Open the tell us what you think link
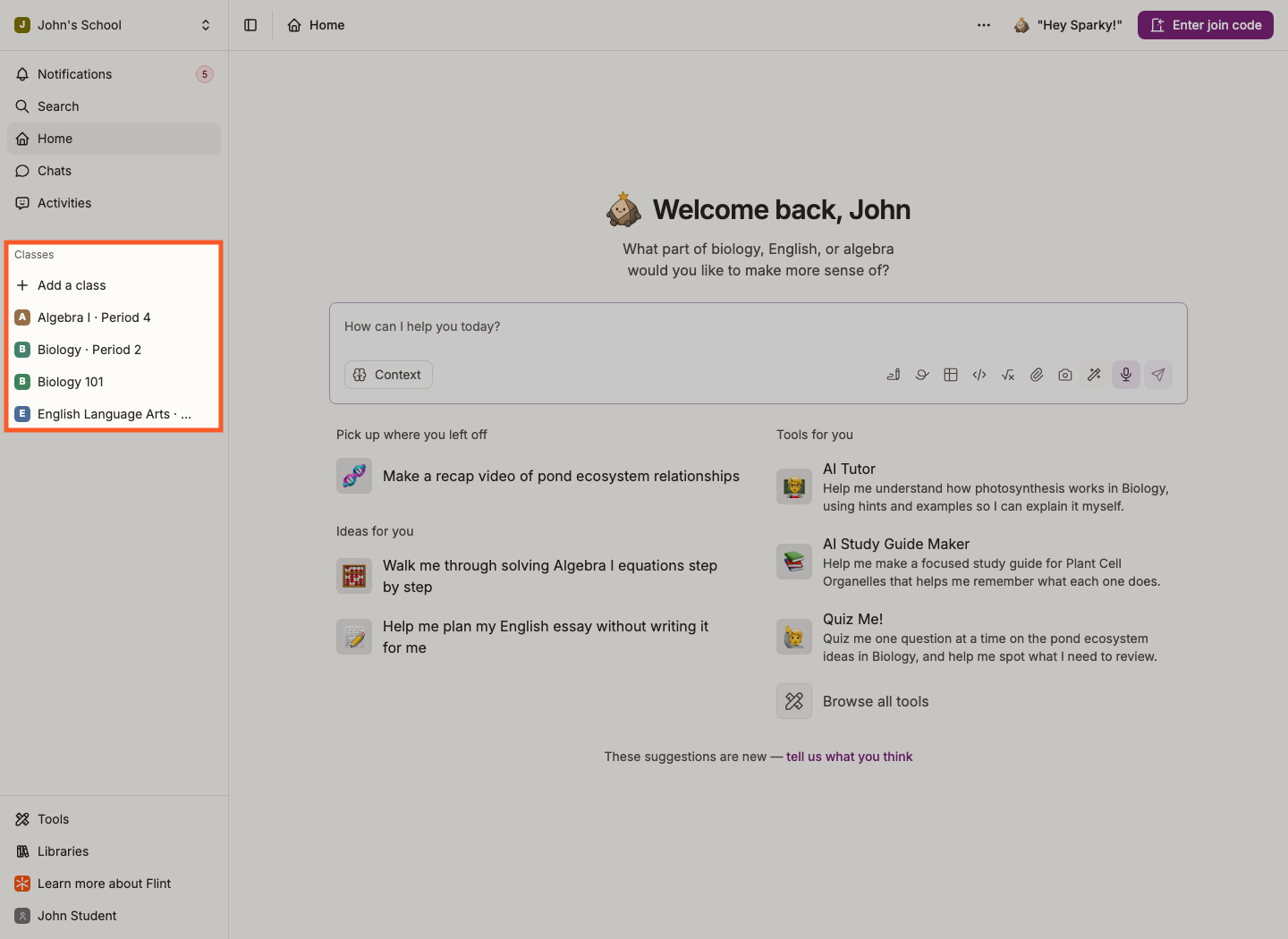 pyautogui.click(x=849, y=757)
